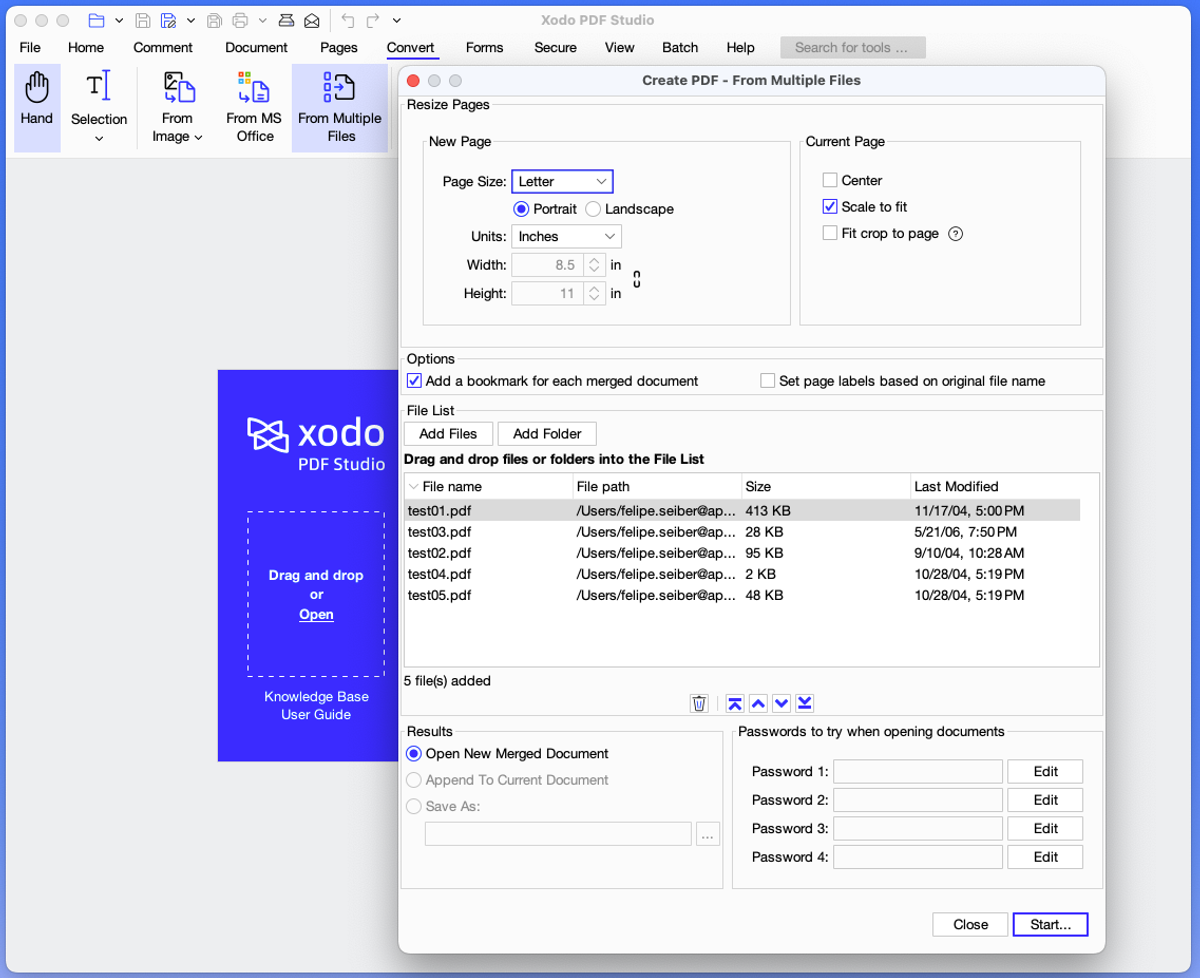Select the Hand tool
Image resolution: width=1200 pixels, height=978 pixels.
click(x=36, y=105)
